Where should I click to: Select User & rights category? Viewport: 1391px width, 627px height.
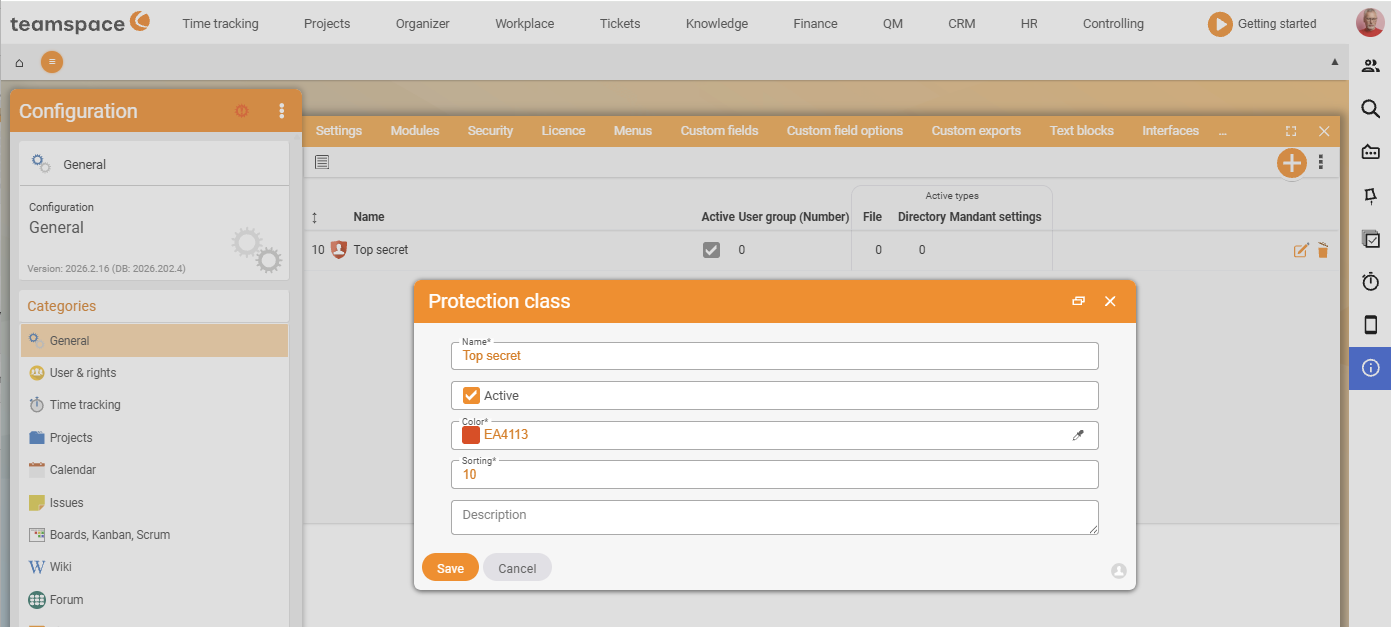pyautogui.click(x=154, y=373)
